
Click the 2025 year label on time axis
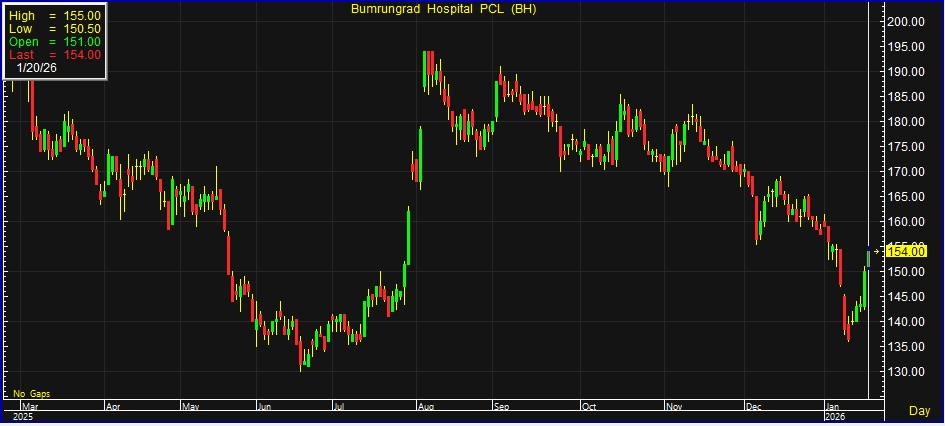(x=22, y=416)
